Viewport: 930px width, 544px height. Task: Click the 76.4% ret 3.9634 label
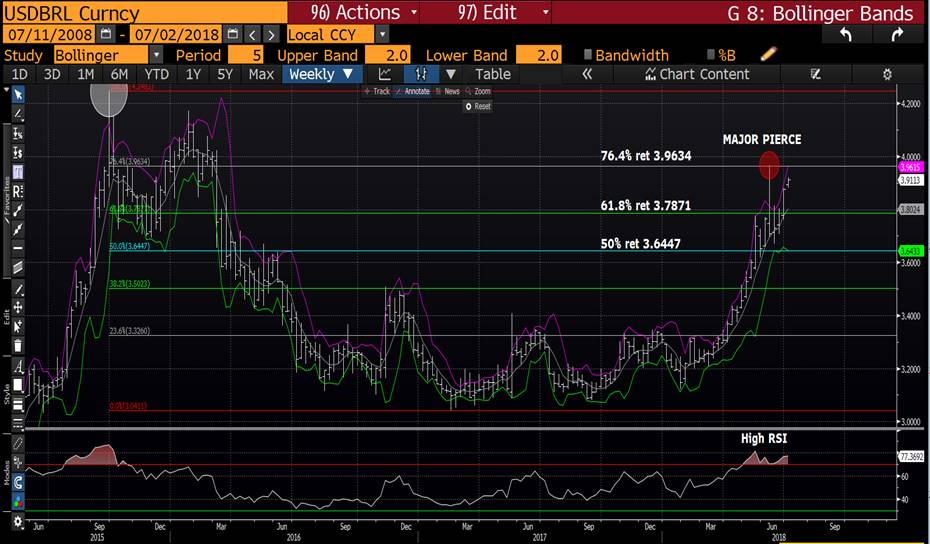pyautogui.click(x=646, y=157)
